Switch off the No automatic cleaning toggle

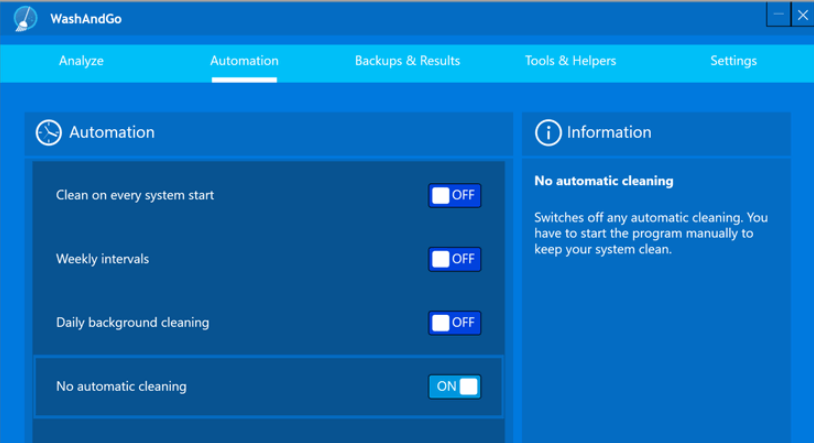coord(454,386)
